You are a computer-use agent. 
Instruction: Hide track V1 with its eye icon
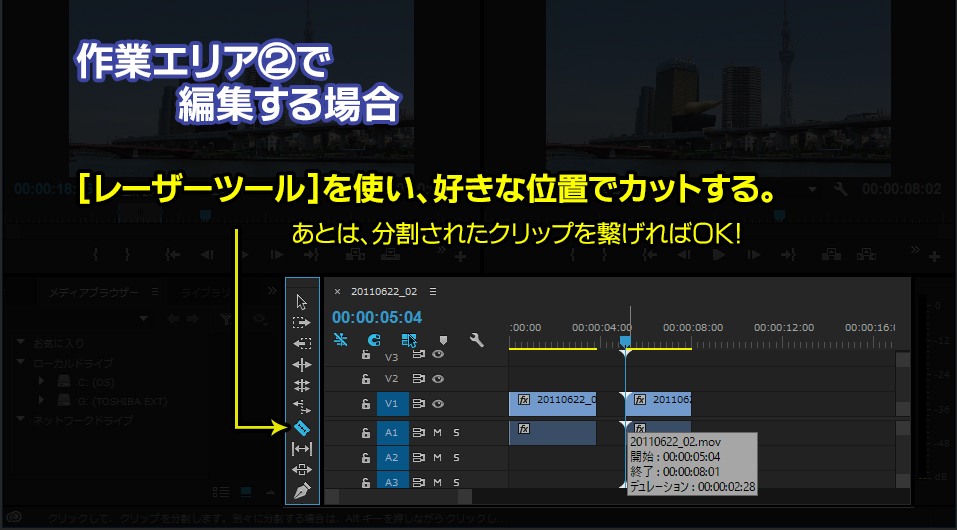tap(438, 404)
